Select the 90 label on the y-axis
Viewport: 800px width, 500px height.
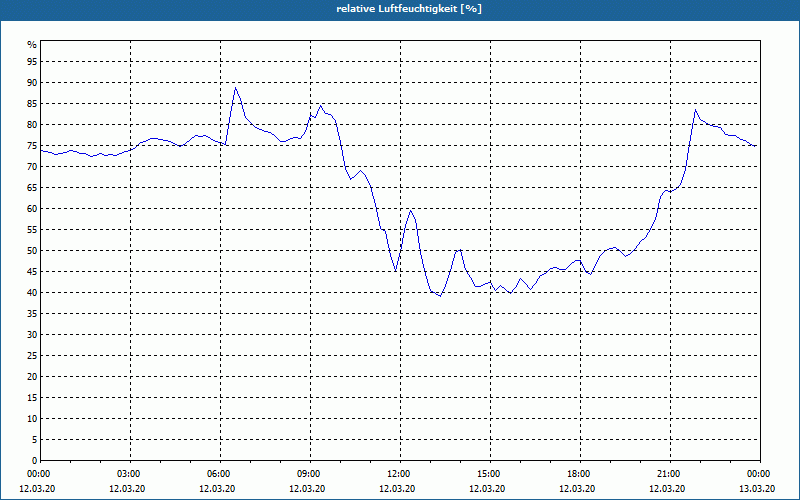pos(32,83)
